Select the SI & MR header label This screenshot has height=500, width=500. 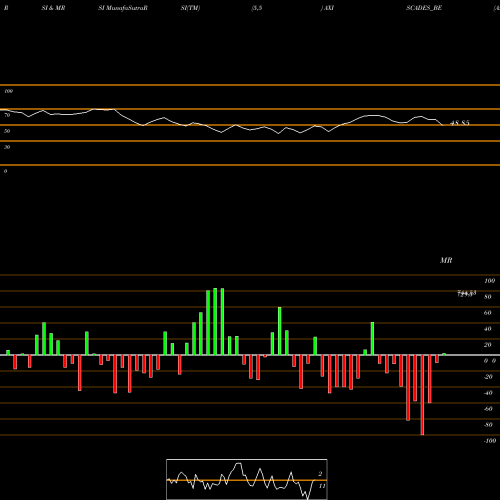click(53, 8)
